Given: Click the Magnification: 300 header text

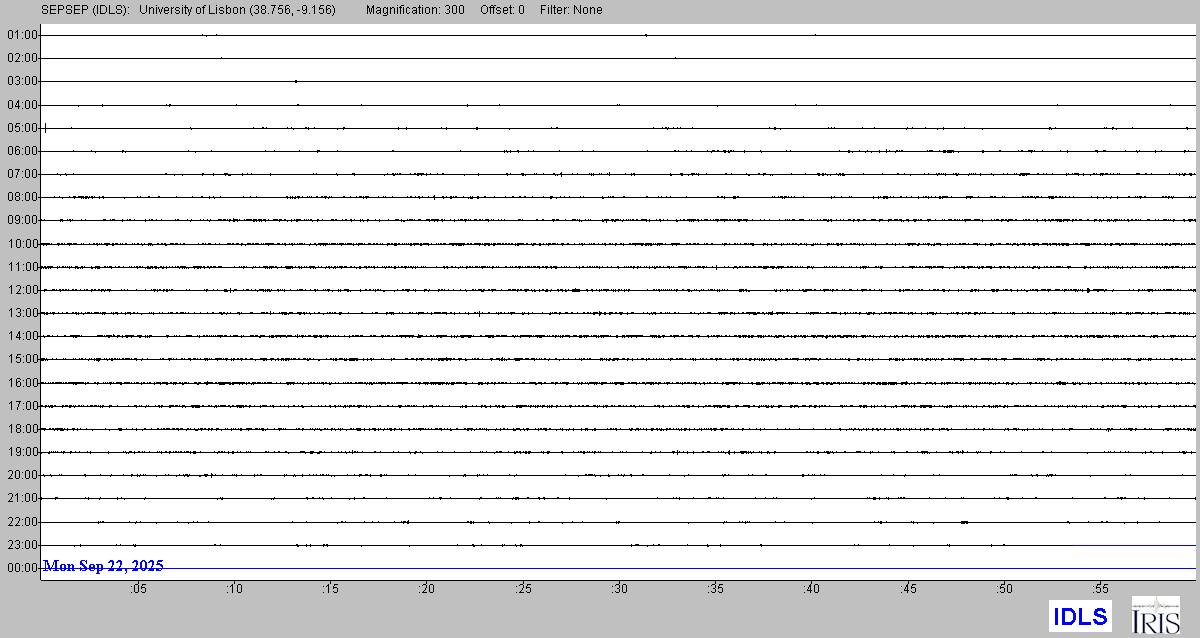Looking at the screenshot, I should [x=415, y=10].
